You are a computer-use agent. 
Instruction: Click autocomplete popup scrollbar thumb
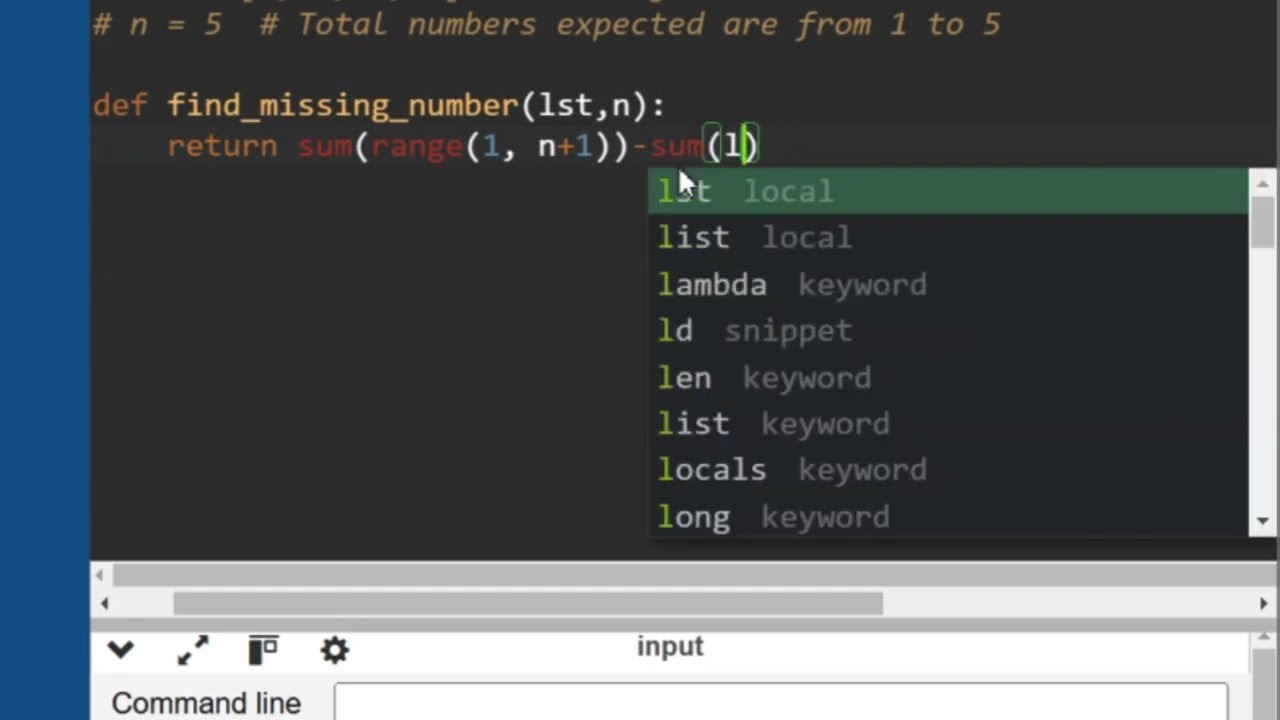tap(1263, 222)
